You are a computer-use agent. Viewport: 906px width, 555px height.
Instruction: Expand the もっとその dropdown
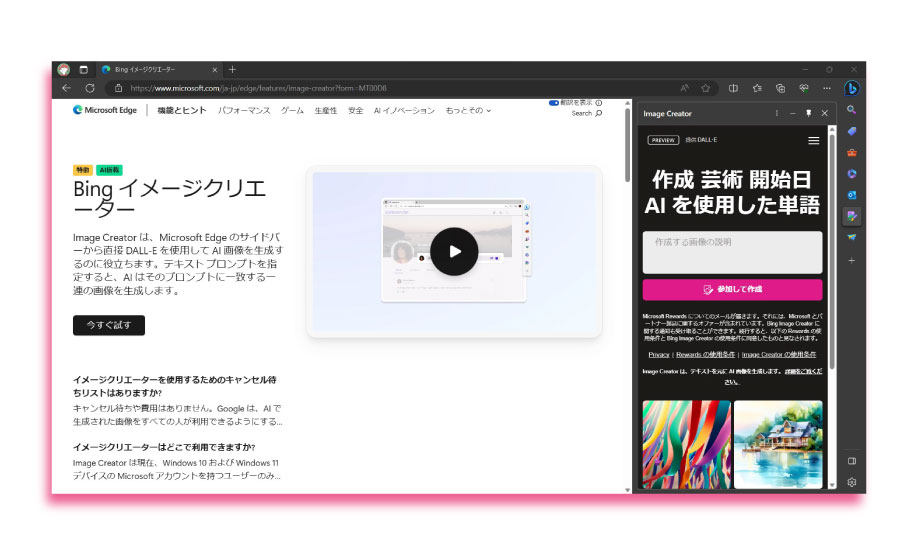468,110
